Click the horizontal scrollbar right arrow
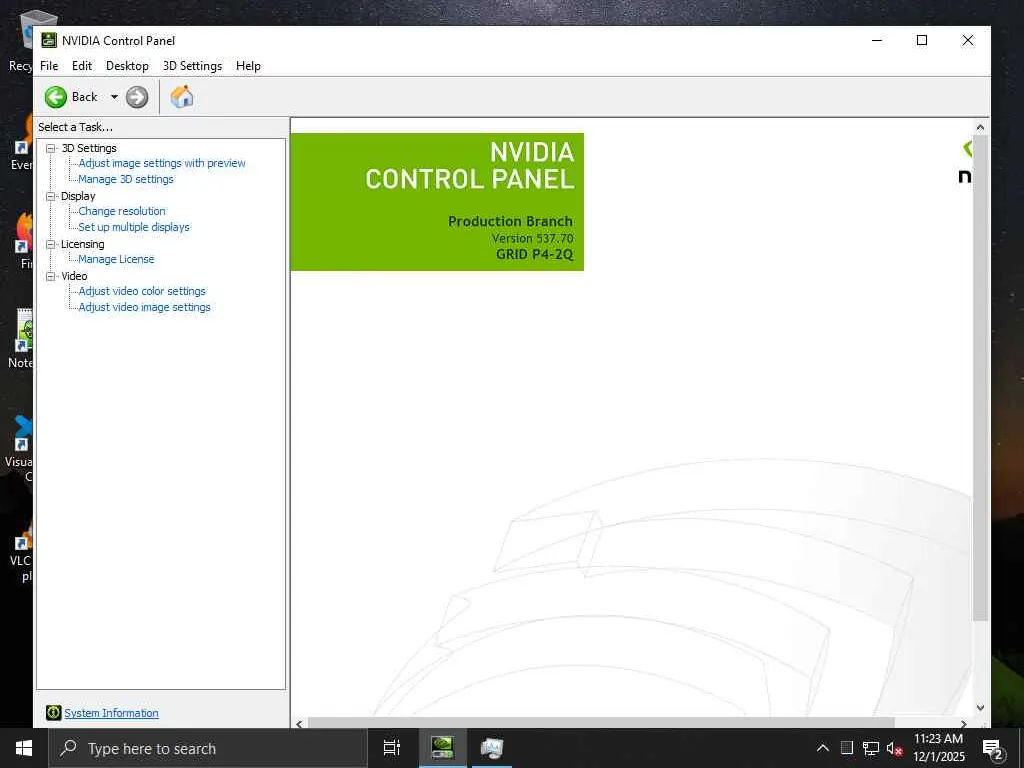This screenshot has height=768, width=1024. point(963,724)
